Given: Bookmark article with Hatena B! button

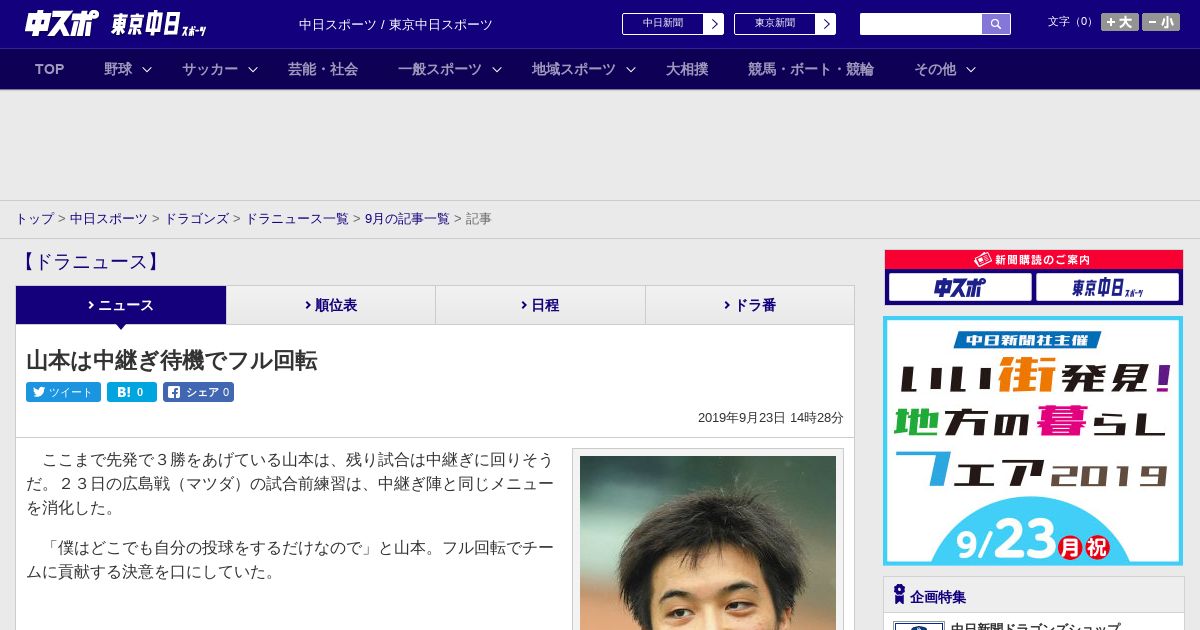Looking at the screenshot, I should (x=132, y=392).
